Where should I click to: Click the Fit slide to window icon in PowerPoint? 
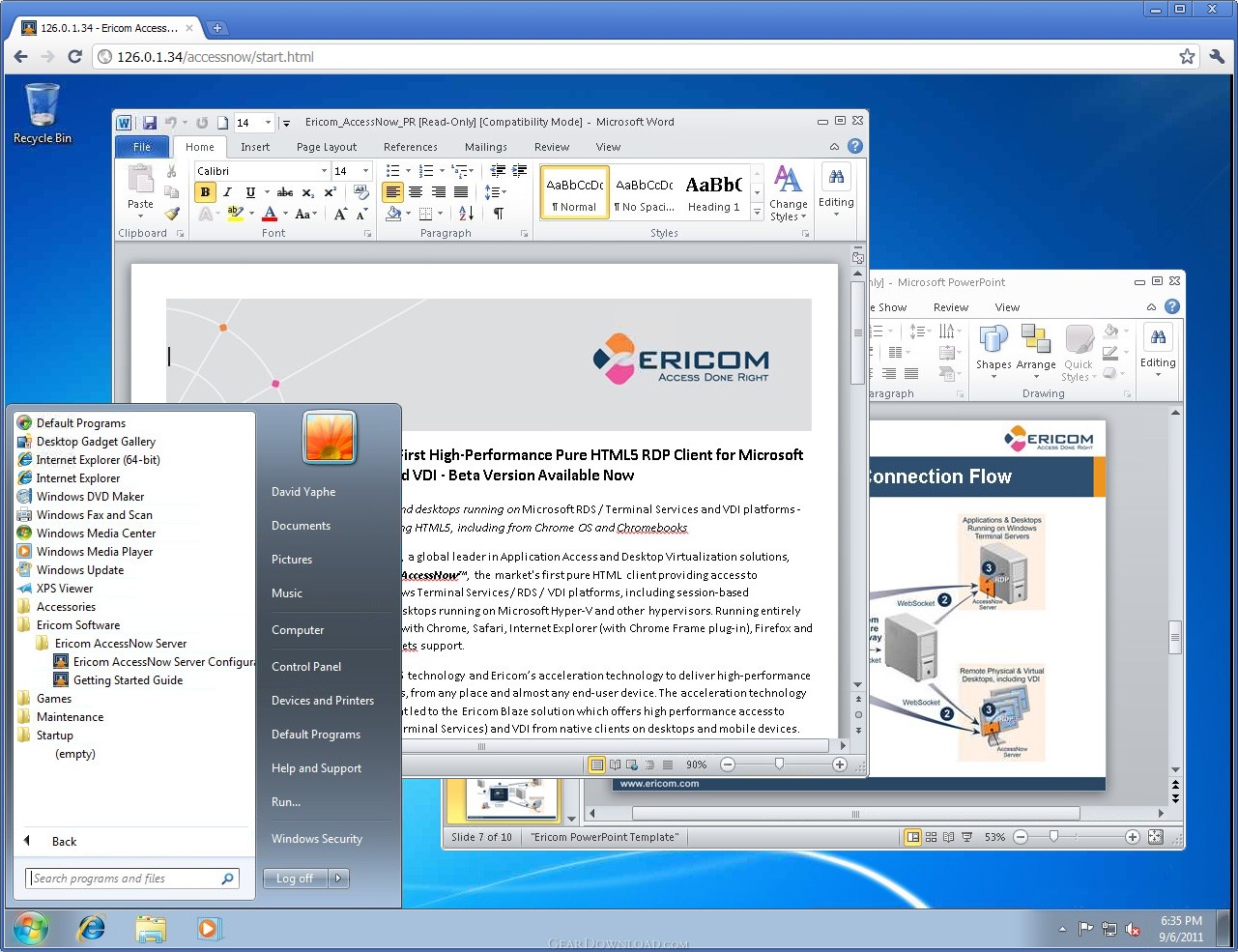1155,837
